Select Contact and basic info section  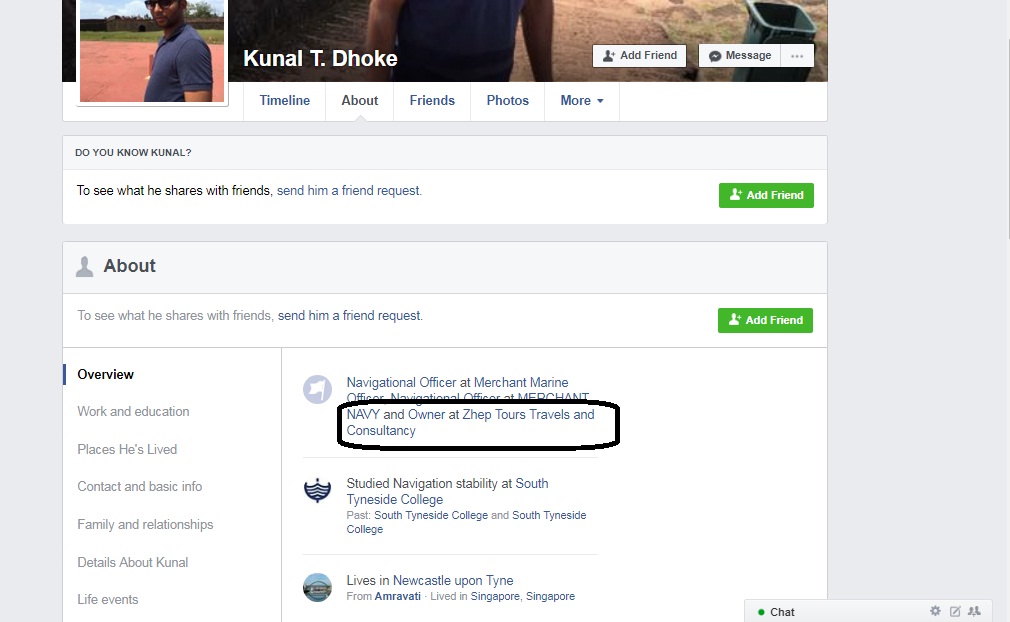[140, 487]
